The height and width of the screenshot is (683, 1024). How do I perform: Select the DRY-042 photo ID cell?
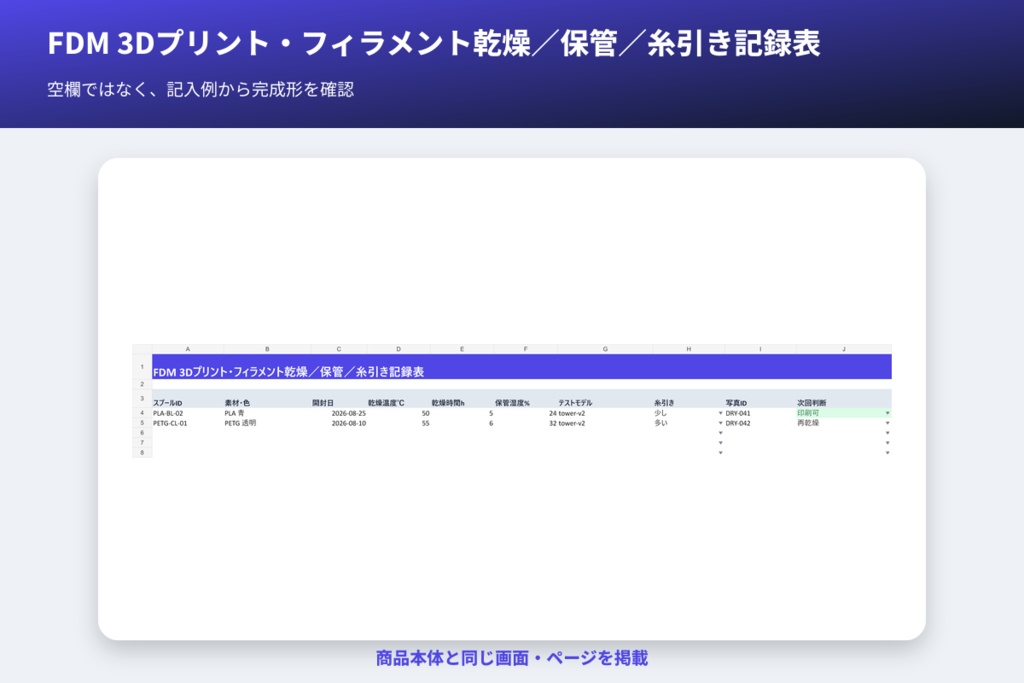760,423
